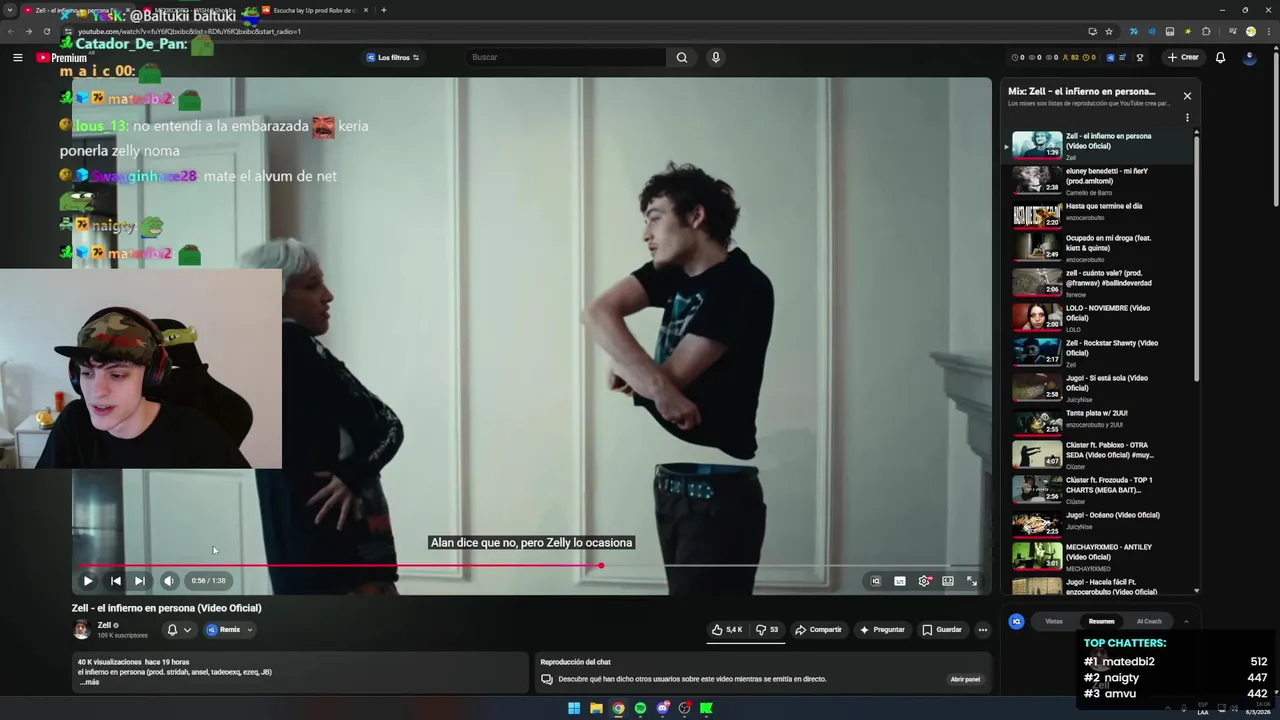Image resolution: width=1280 pixels, height=720 pixels.
Task: Click vidIQ trophy icon in header
Action: (1139, 57)
